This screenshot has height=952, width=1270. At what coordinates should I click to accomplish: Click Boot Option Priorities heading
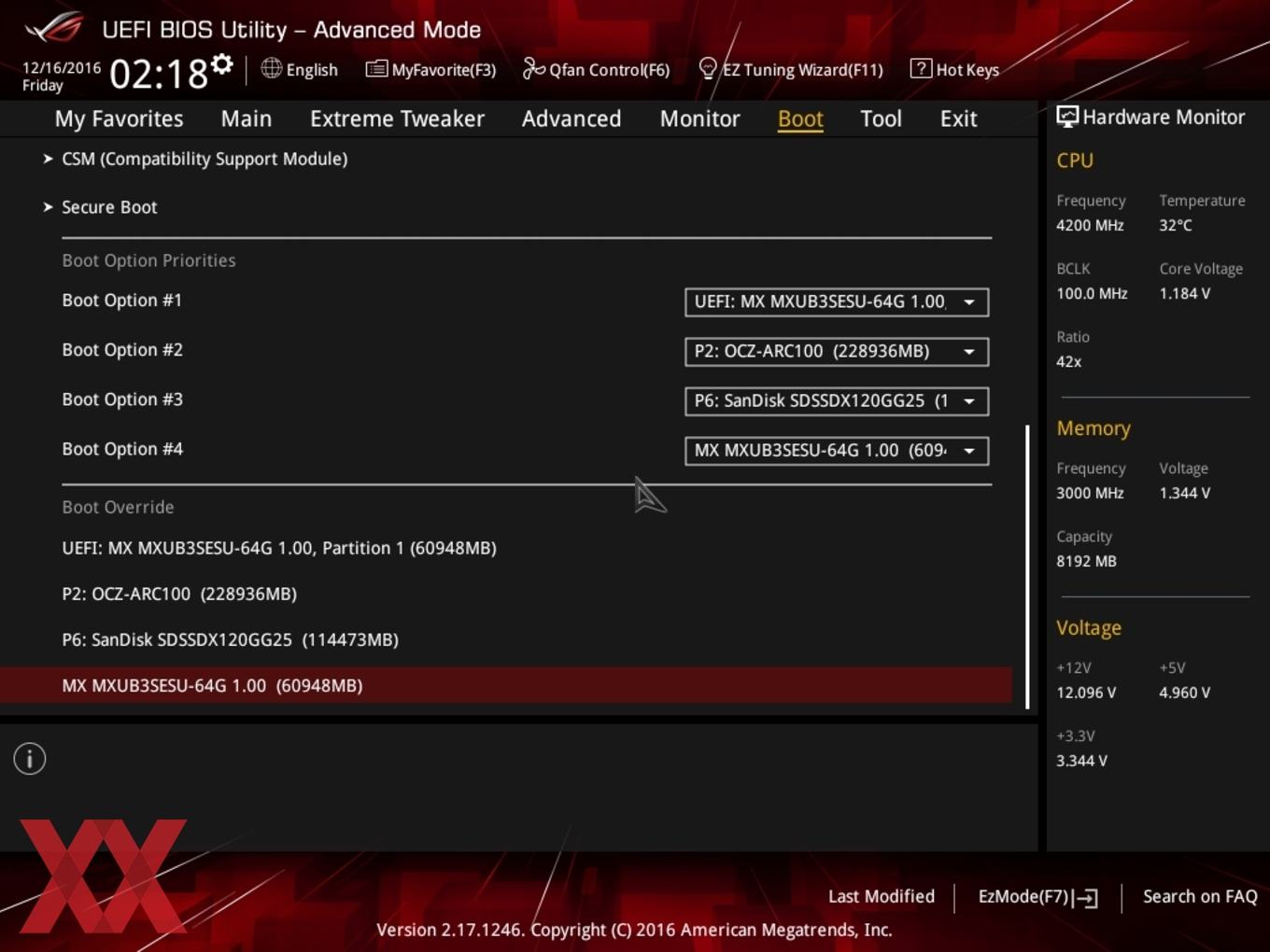[x=148, y=260]
